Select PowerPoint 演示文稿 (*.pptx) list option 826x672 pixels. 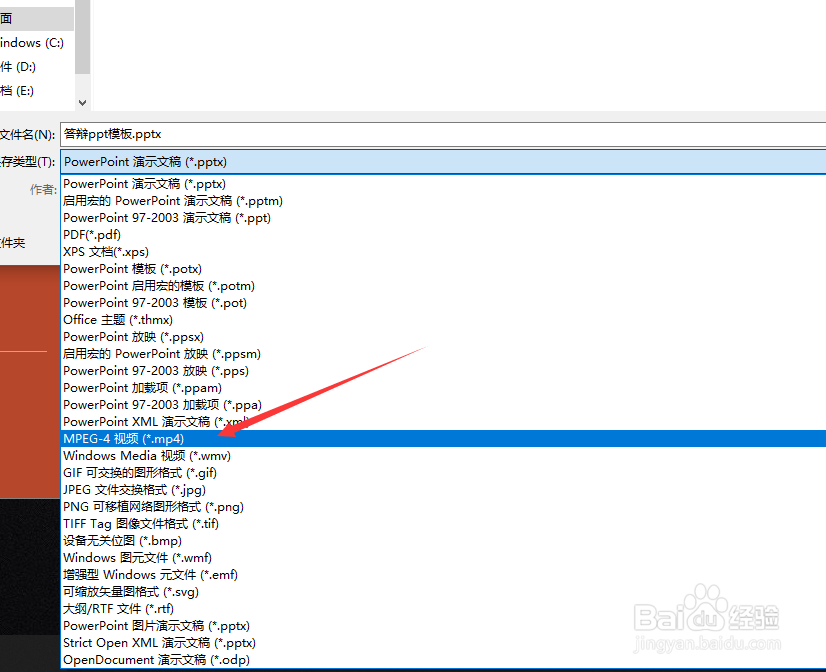pyautogui.click(x=443, y=184)
